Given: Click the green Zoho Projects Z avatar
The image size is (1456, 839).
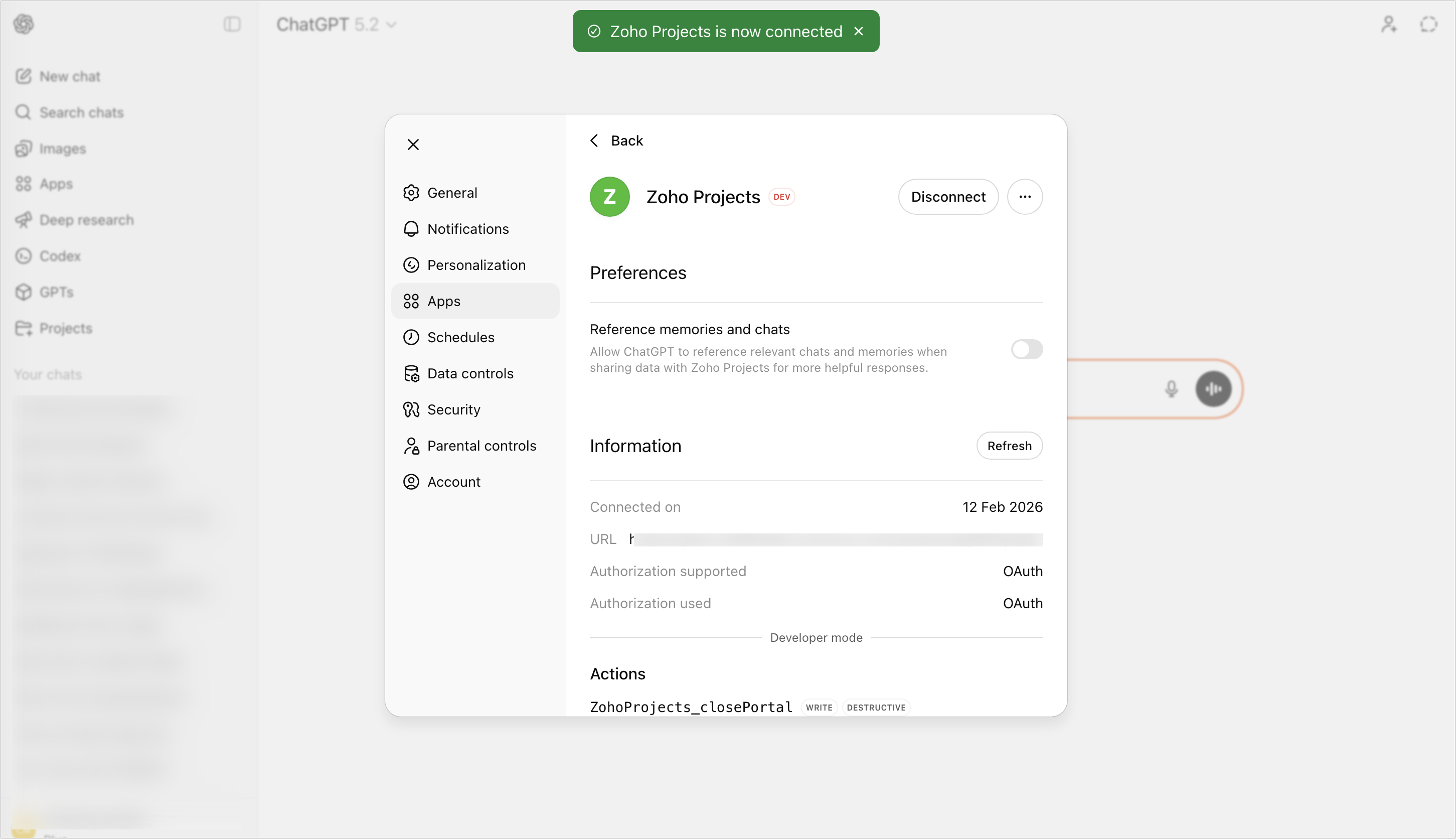Looking at the screenshot, I should tap(609, 197).
